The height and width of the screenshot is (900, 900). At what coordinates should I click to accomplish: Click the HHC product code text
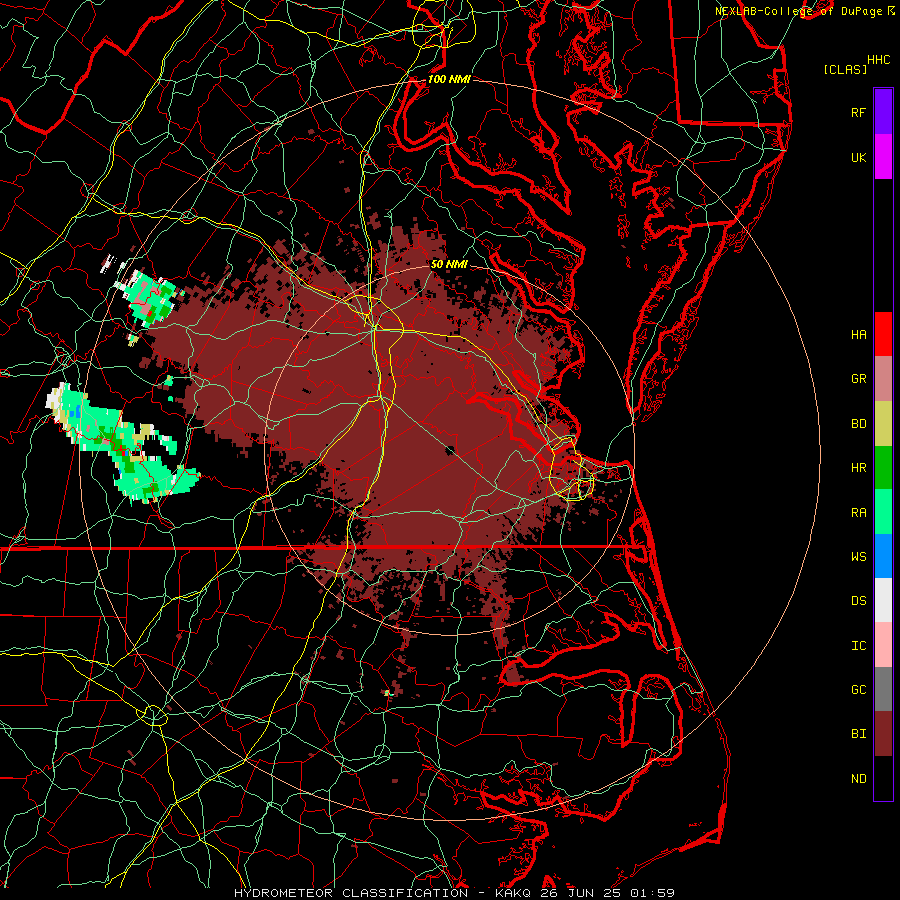click(x=879, y=60)
